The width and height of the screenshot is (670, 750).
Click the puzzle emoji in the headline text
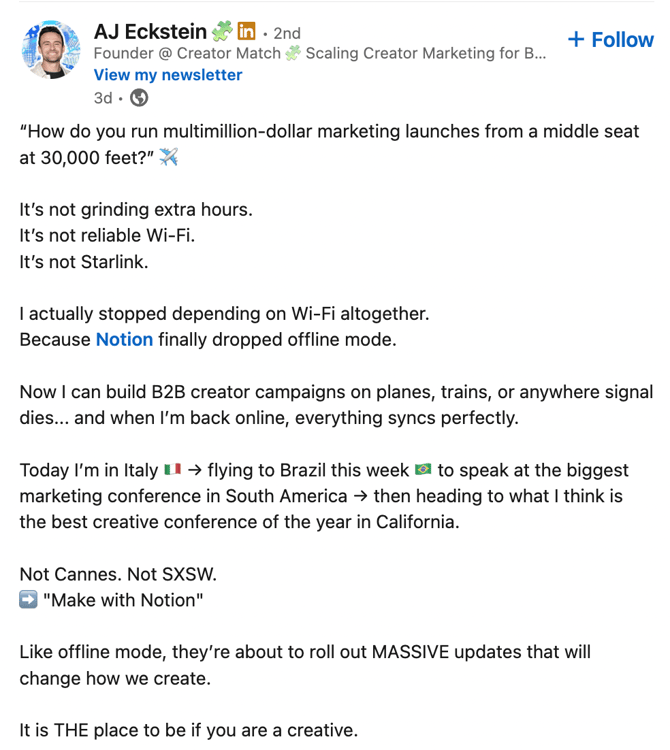(293, 53)
